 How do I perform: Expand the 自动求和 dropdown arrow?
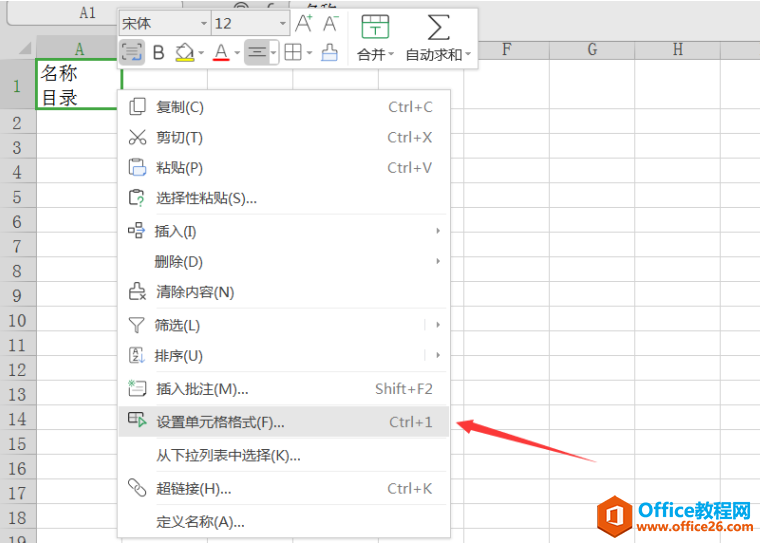[x=468, y=54]
